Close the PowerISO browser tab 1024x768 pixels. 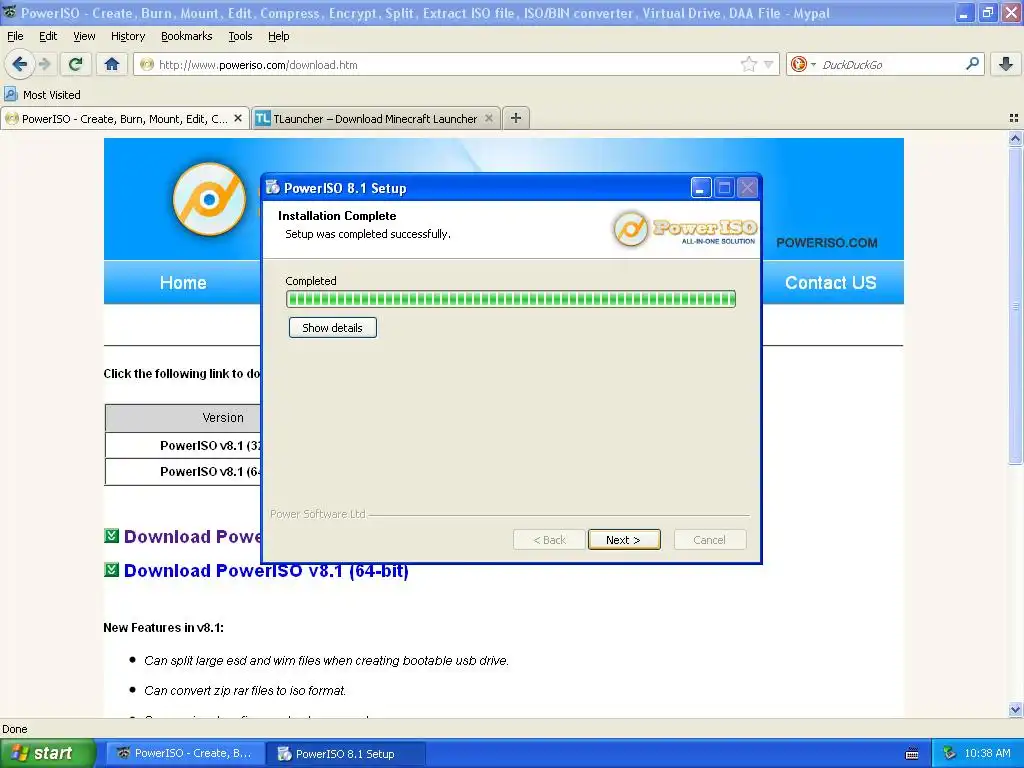[238, 118]
